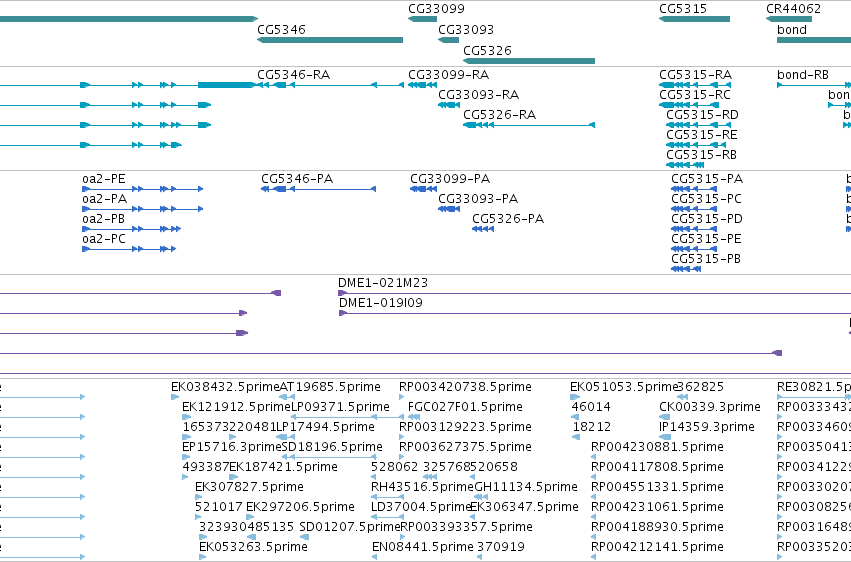Screen dimensions: 851x562
Task: Open the CG5315-PC protein label
Action: [707, 199]
